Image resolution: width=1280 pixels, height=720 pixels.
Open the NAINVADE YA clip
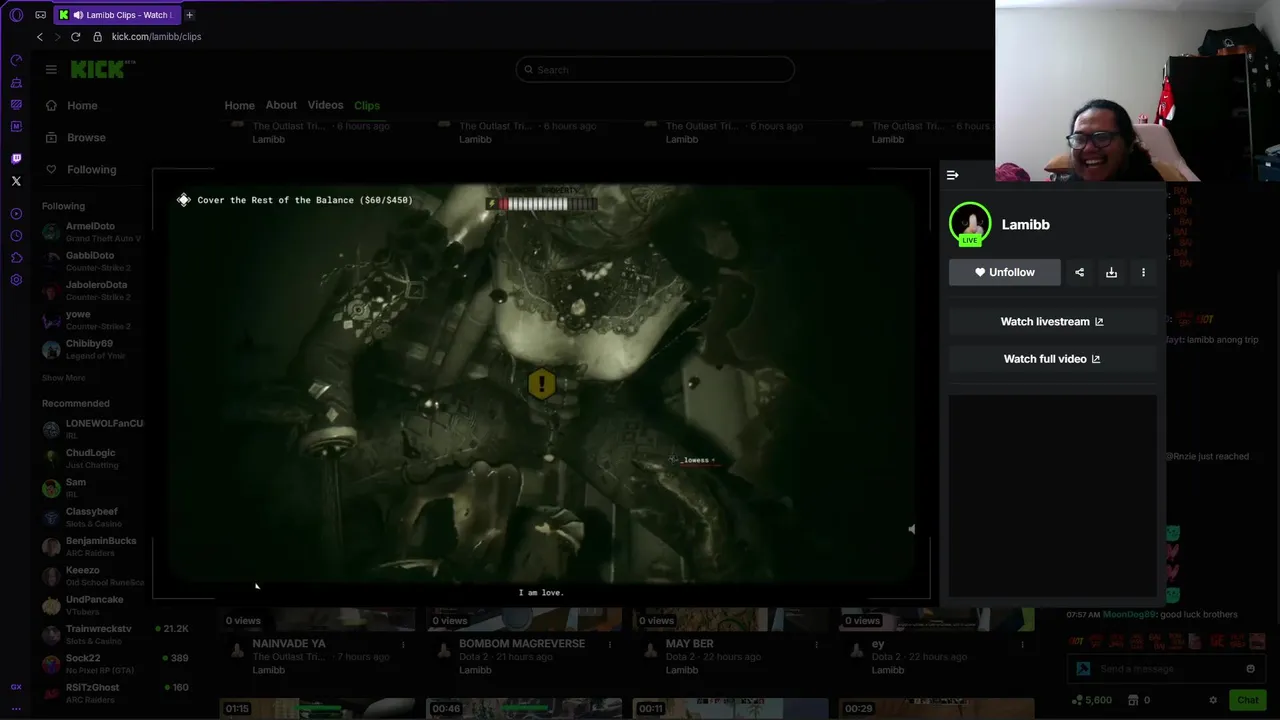tap(289, 644)
